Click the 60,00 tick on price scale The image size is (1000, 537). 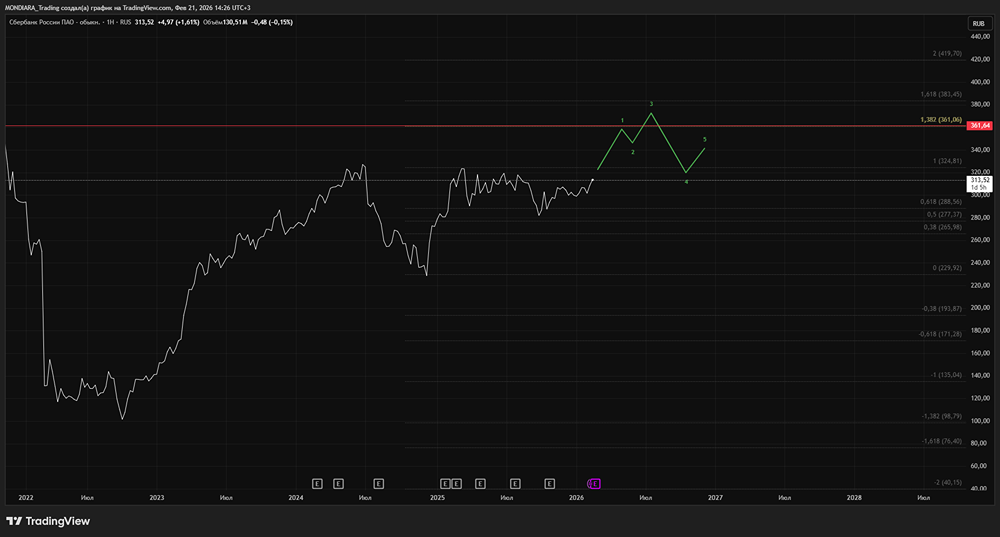pyautogui.click(x=980, y=466)
